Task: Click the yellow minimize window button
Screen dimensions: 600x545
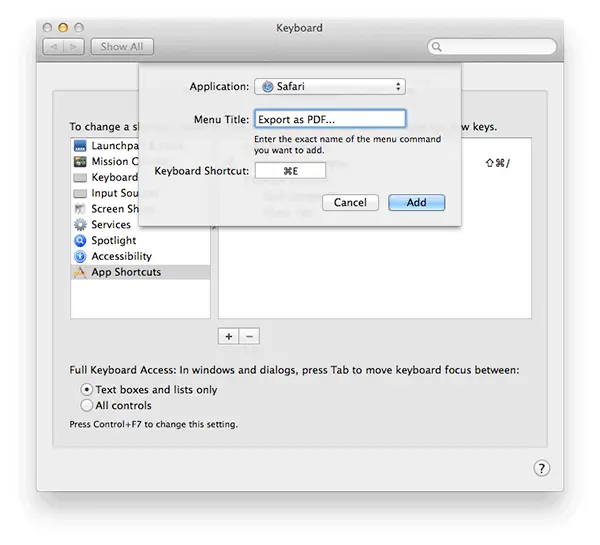Action: pyautogui.click(x=63, y=28)
